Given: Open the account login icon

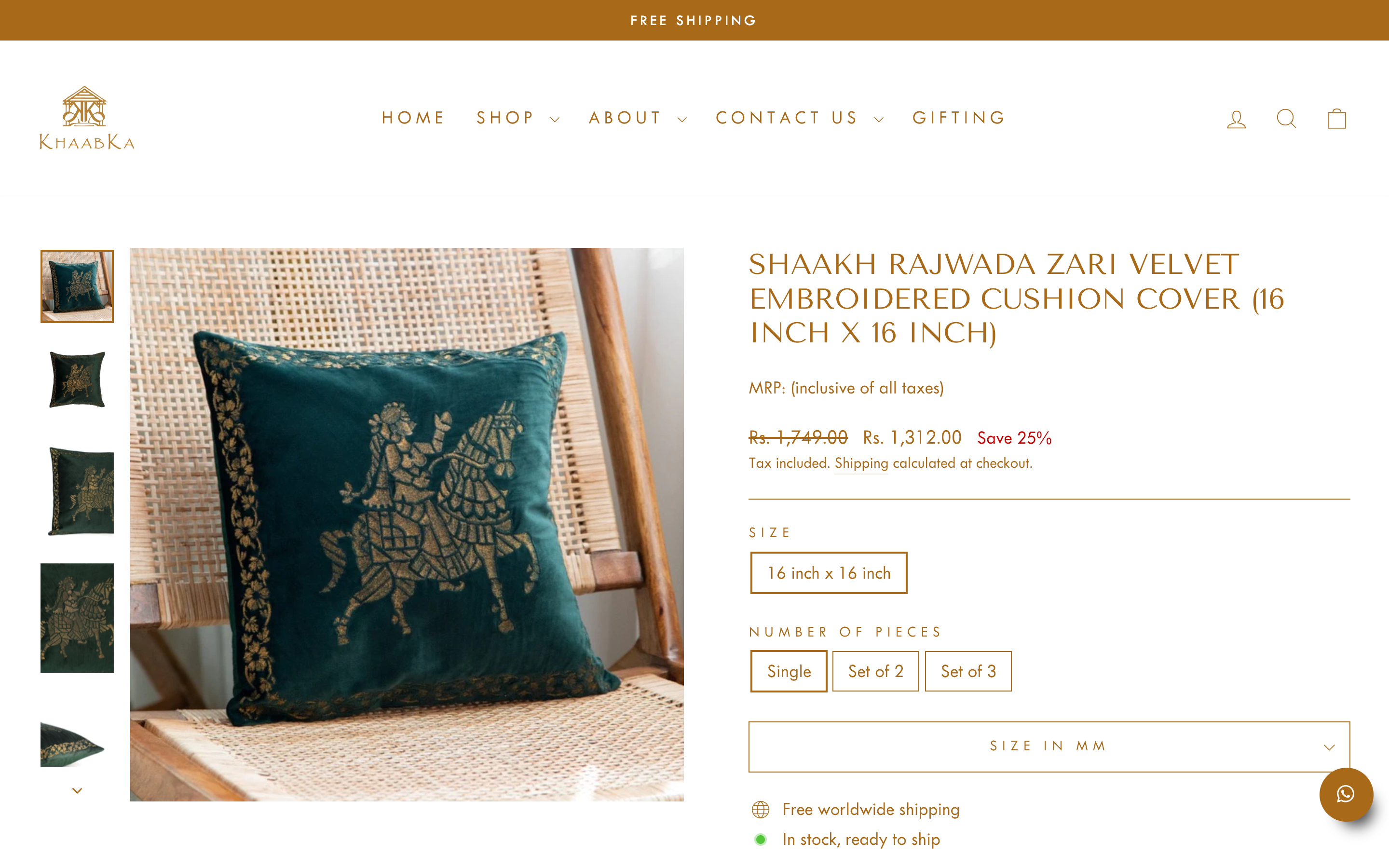Looking at the screenshot, I should (1236, 119).
